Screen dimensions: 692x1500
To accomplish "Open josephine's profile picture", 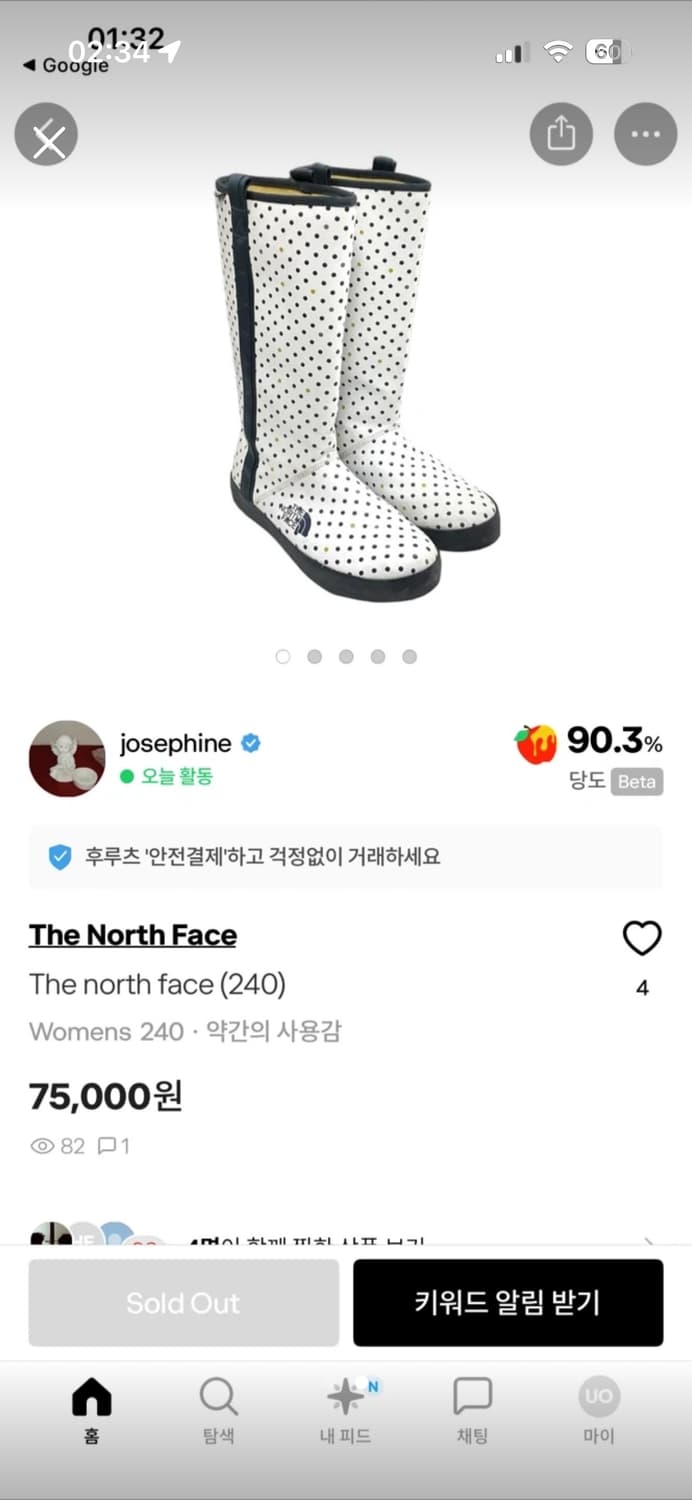I will click(x=66, y=760).
